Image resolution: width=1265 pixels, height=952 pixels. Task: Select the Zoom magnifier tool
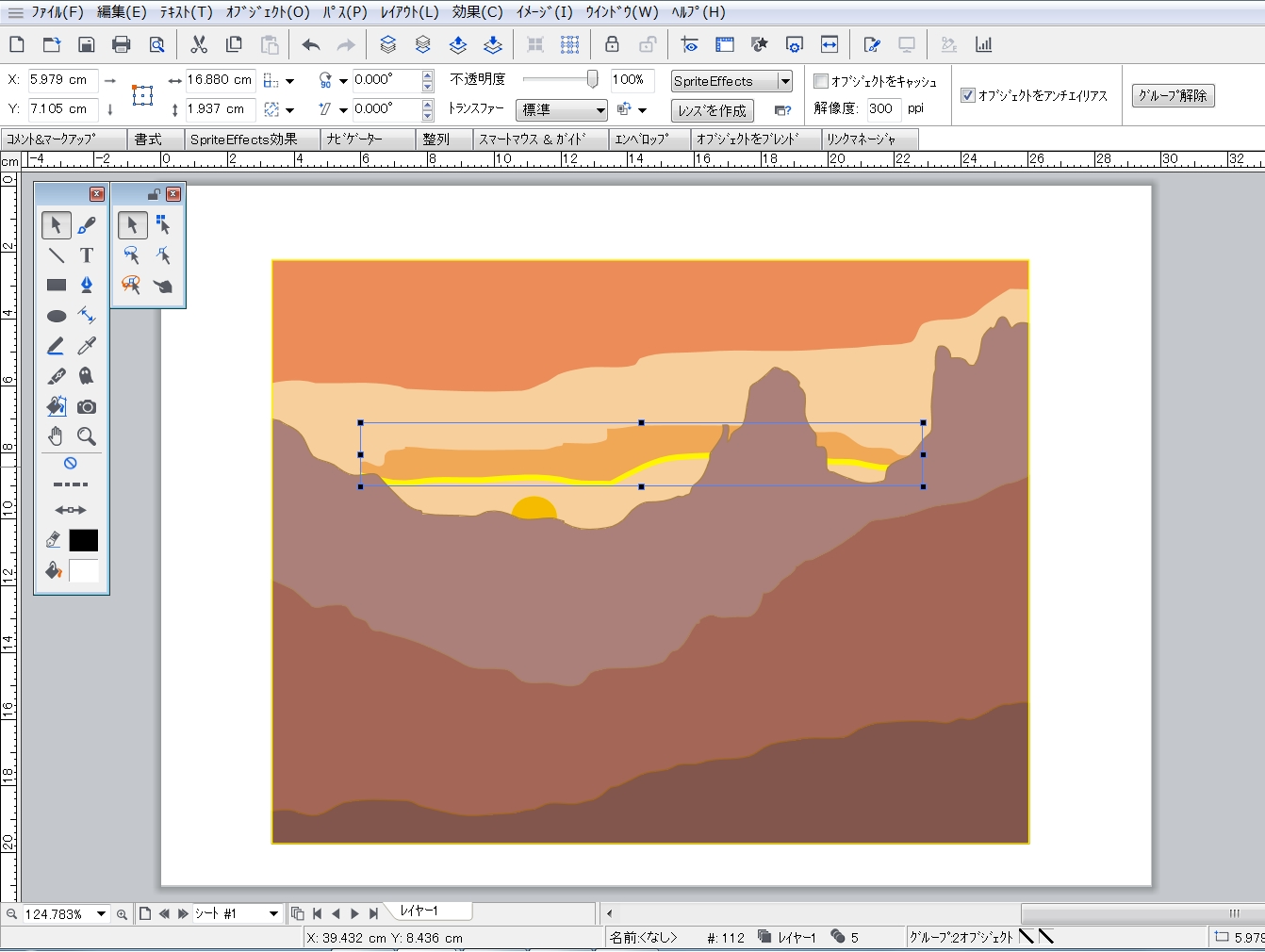[87, 436]
